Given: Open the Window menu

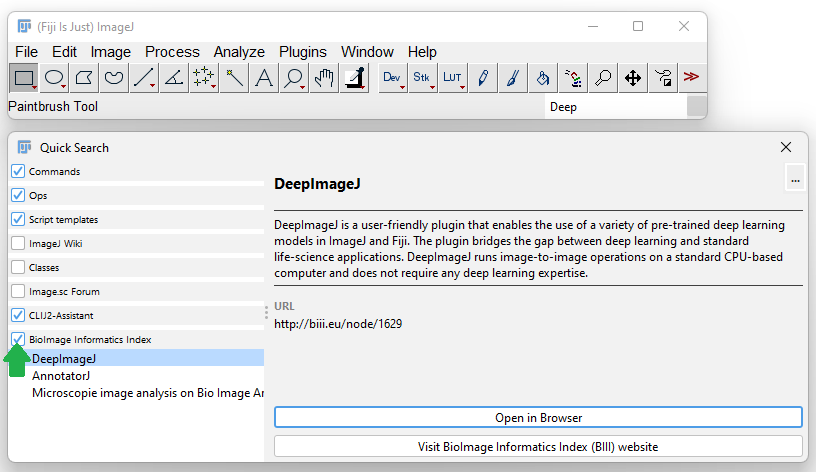Looking at the screenshot, I should [x=367, y=52].
